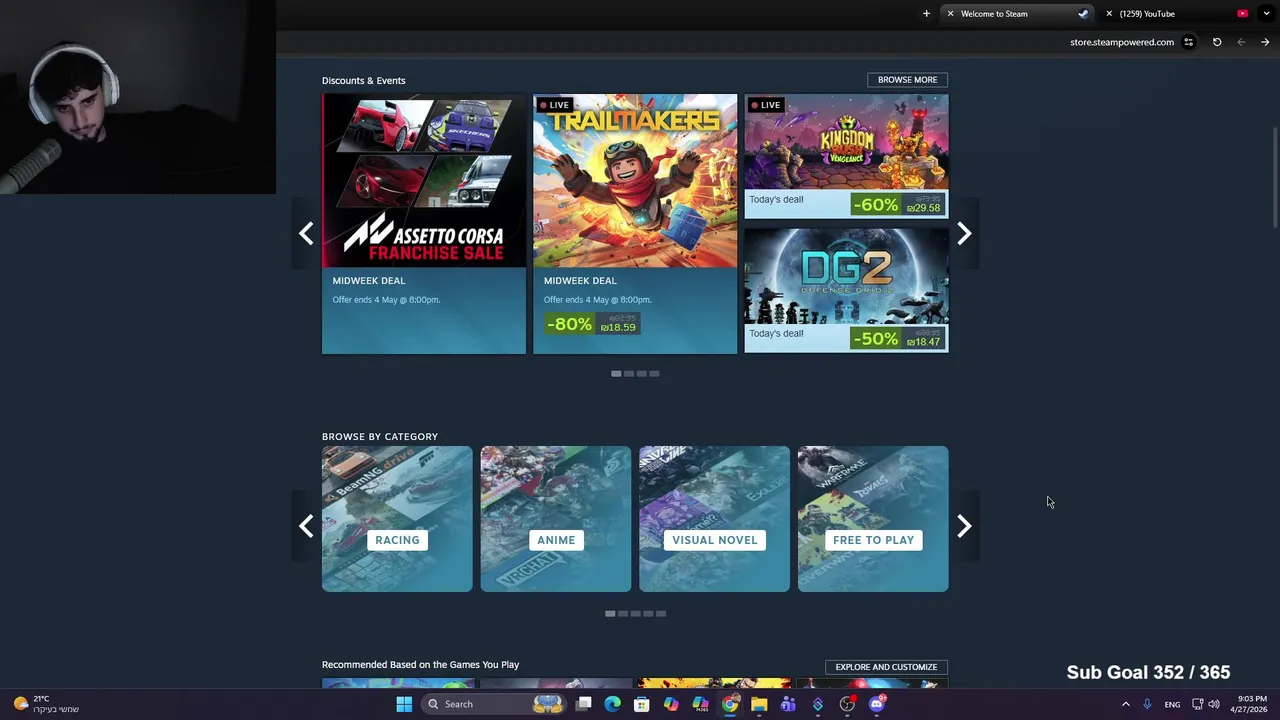
Task: Open the DG2 Defense Grid 2 deal
Action: click(846, 290)
